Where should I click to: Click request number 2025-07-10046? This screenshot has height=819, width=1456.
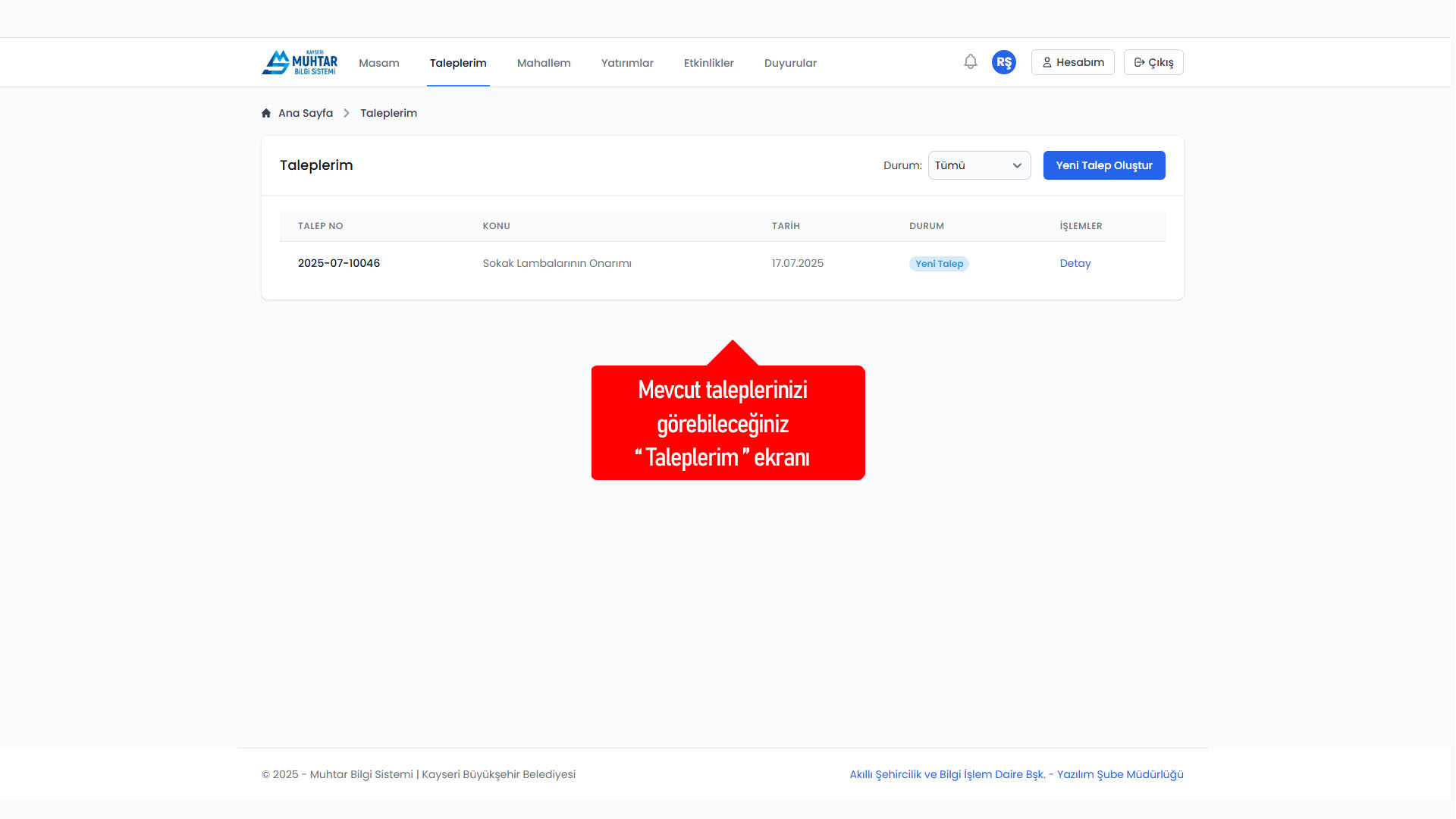[x=339, y=263]
